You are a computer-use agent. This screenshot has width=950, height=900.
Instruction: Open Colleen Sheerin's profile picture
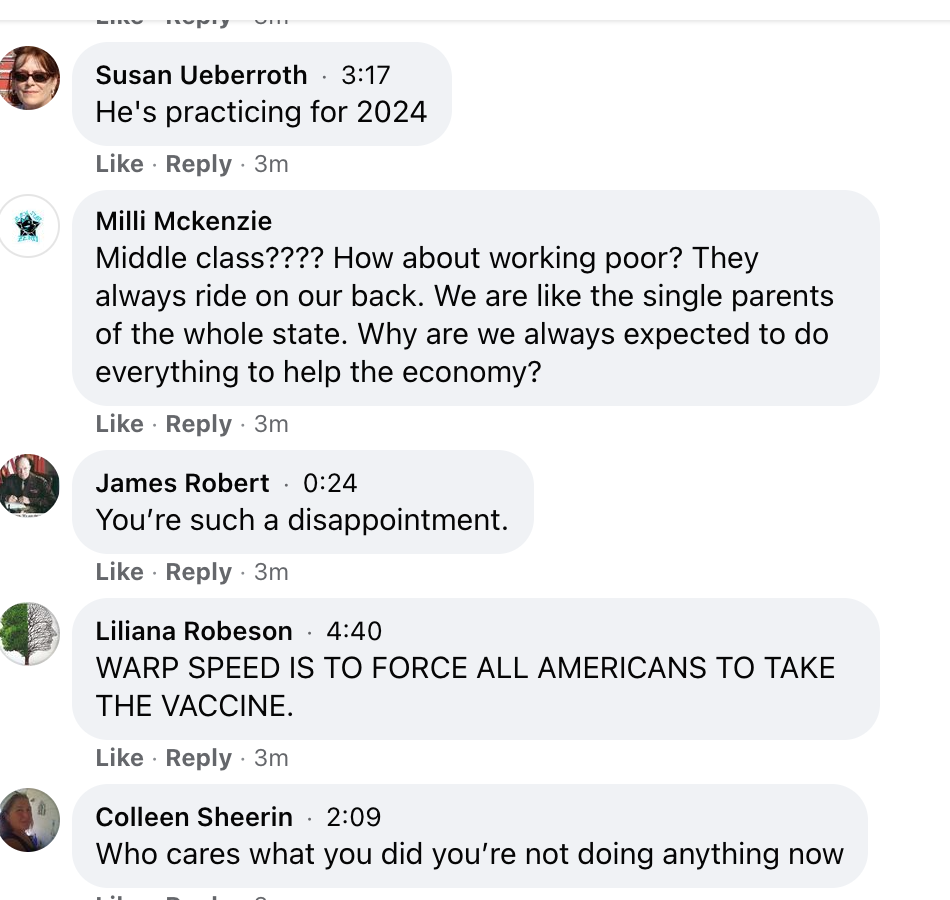click(29, 819)
